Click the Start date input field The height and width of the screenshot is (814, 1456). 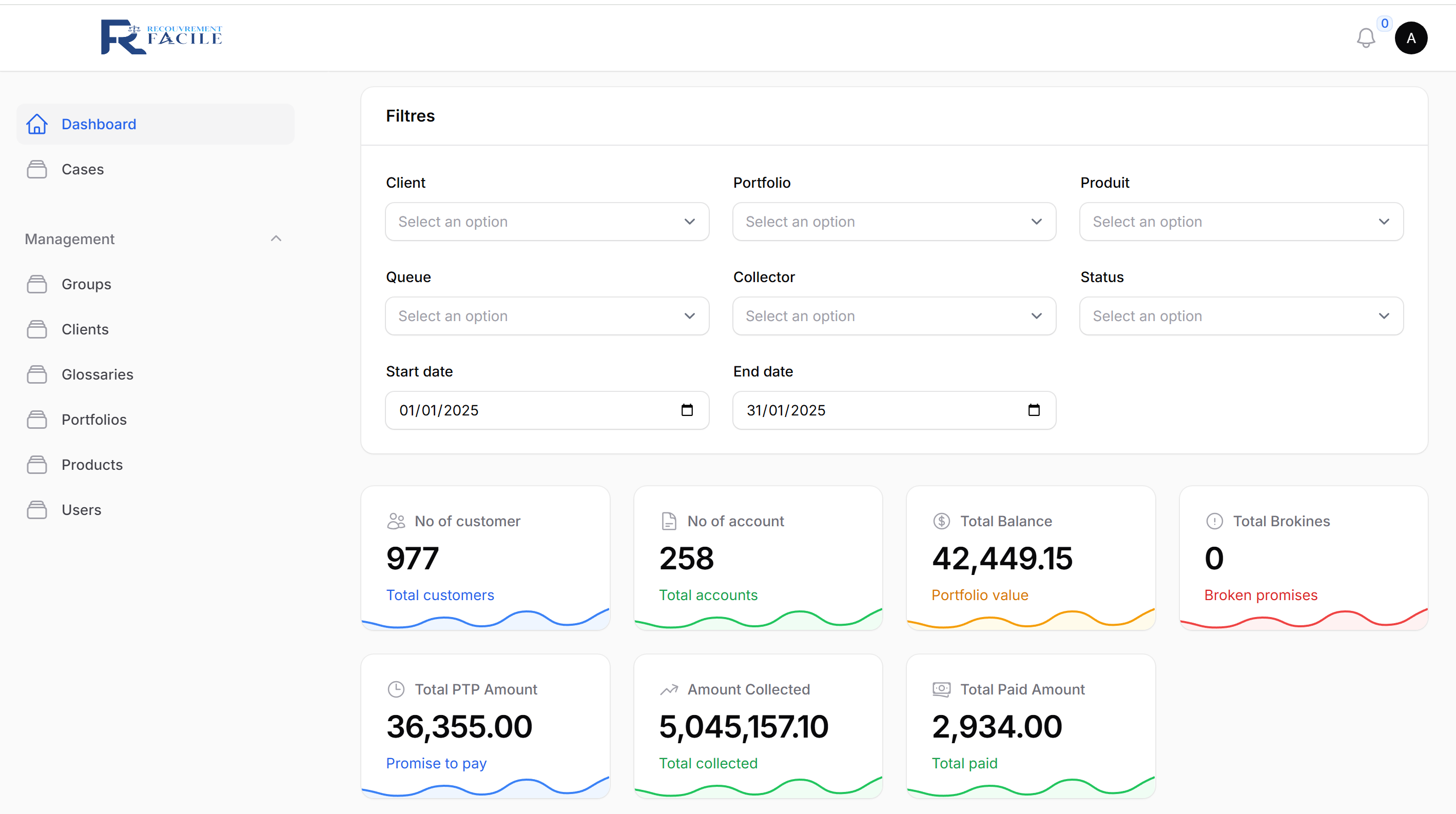point(531,410)
